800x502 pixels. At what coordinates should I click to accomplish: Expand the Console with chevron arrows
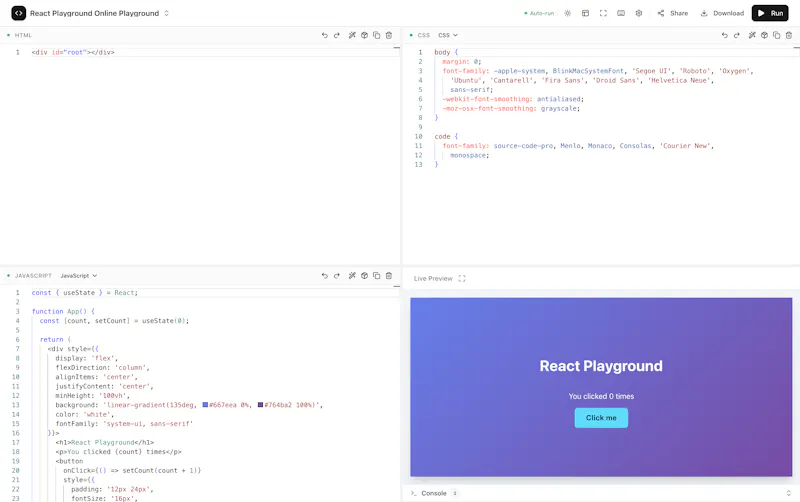click(788, 493)
